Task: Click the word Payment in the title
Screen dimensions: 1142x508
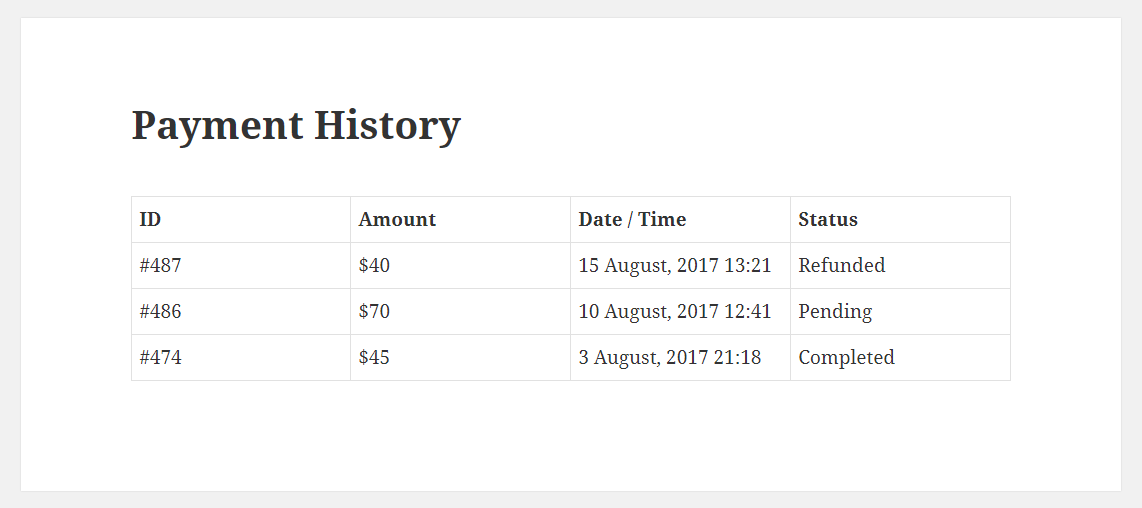Action: point(217,125)
